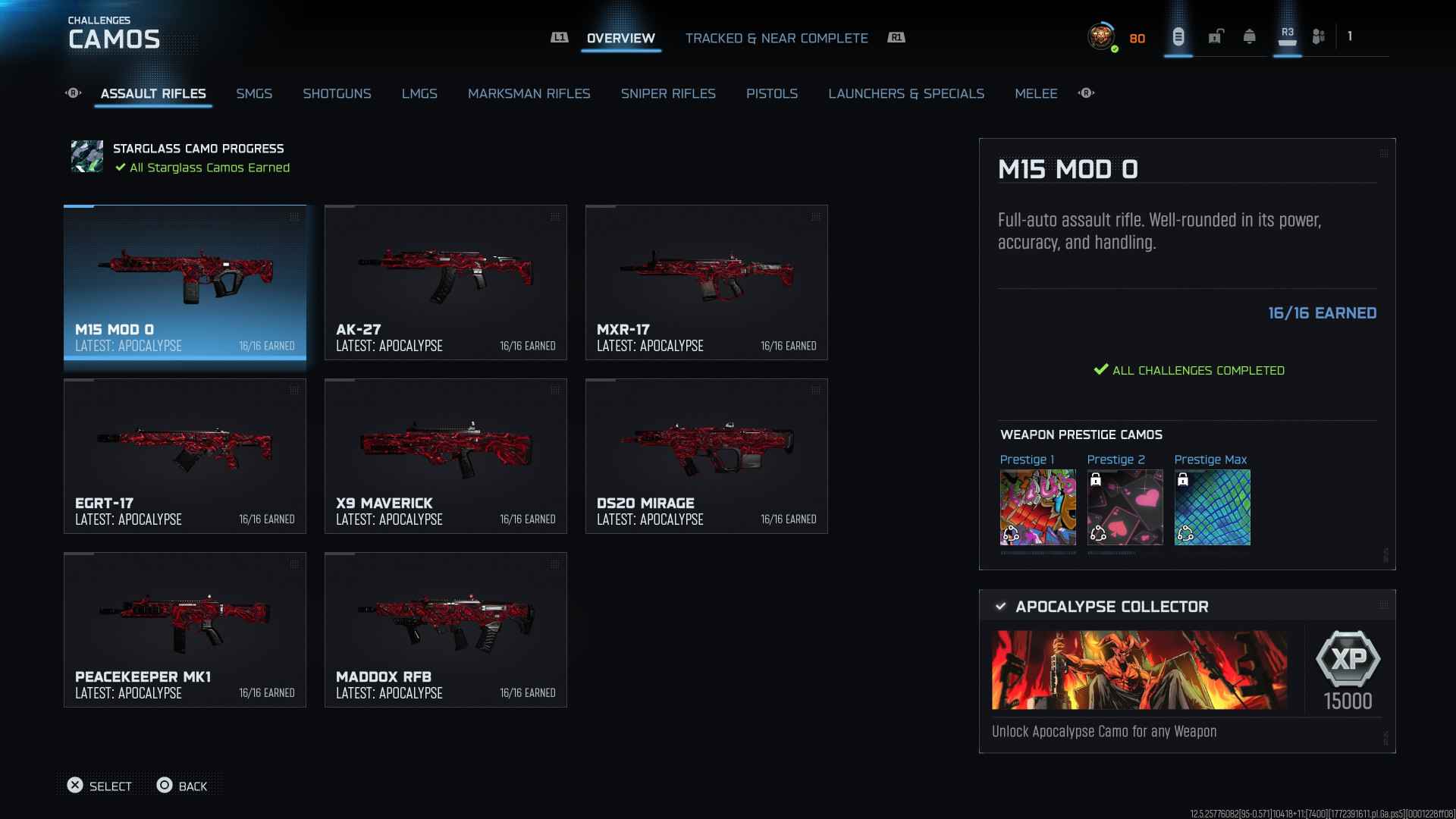The height and width of the screenshot is (819, 1456).
Task: Click the Back button prompt
Action: click(x=182, y=786)
